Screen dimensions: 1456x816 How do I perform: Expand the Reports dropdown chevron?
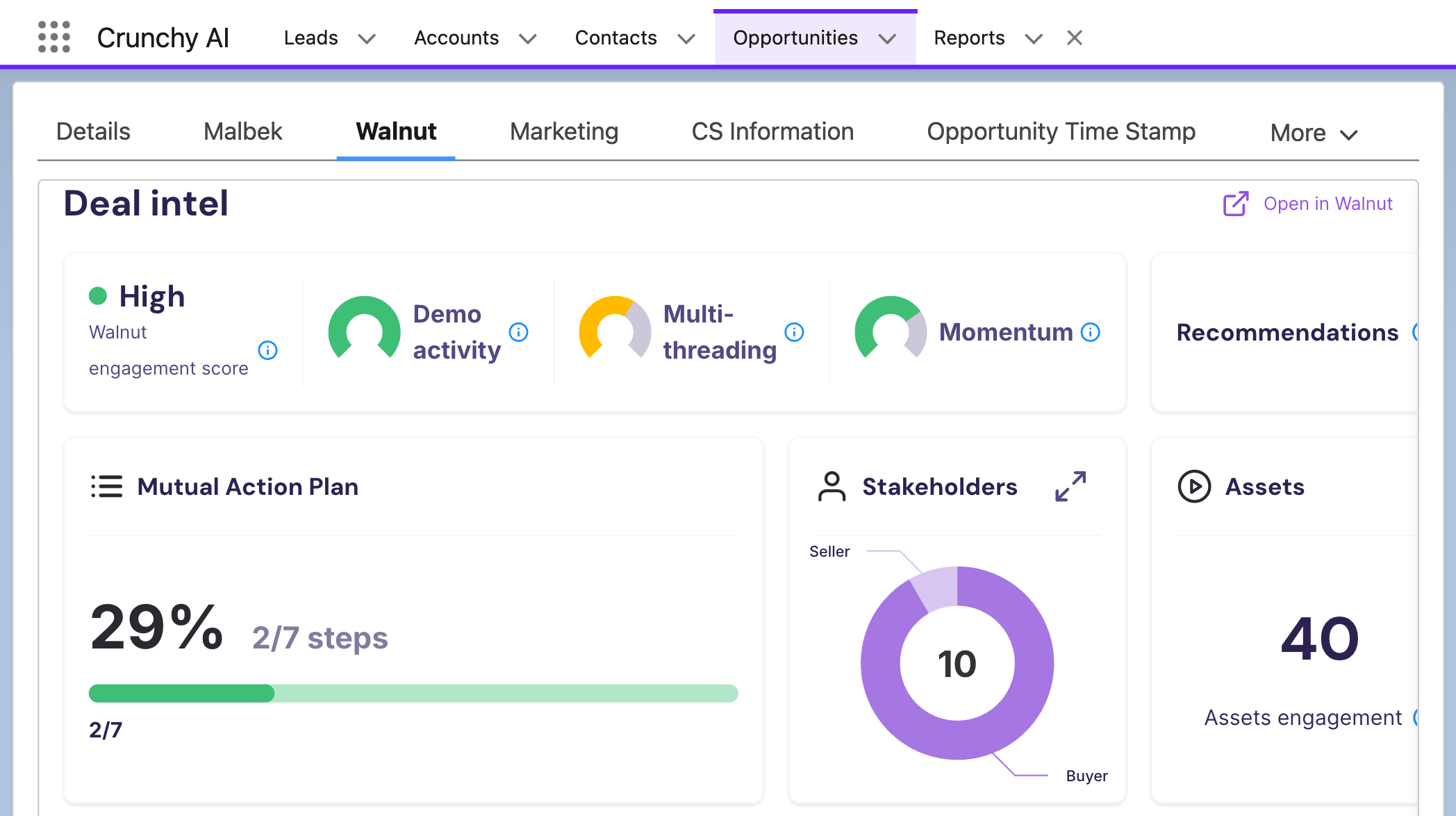click(x=1034, y=39)
